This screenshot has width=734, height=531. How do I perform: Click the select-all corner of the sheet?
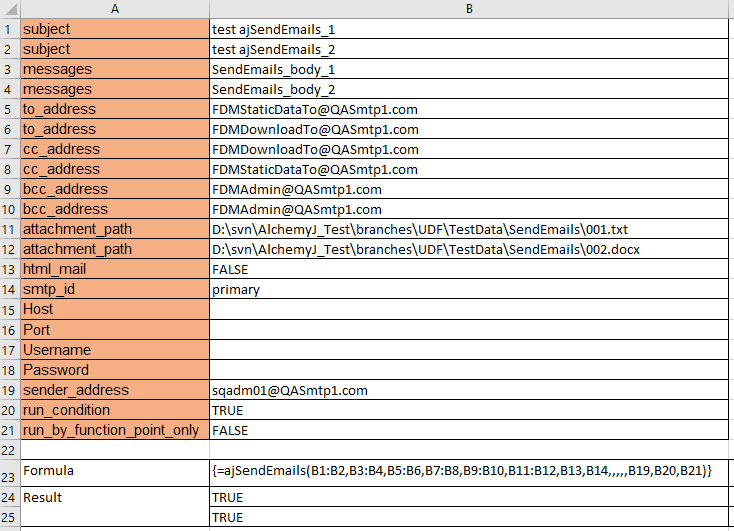click(9, 9)
